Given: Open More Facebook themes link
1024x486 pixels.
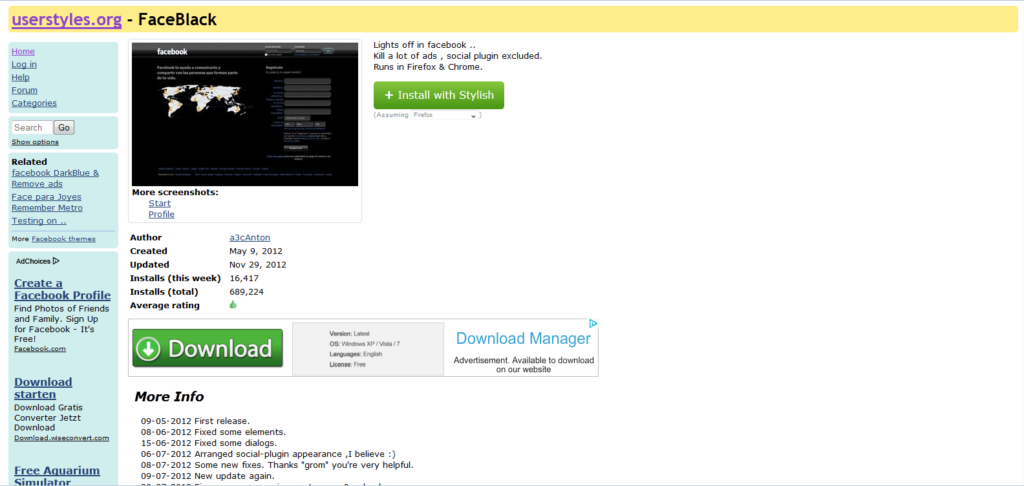Looking at the screenshot, I should [63, 239].
